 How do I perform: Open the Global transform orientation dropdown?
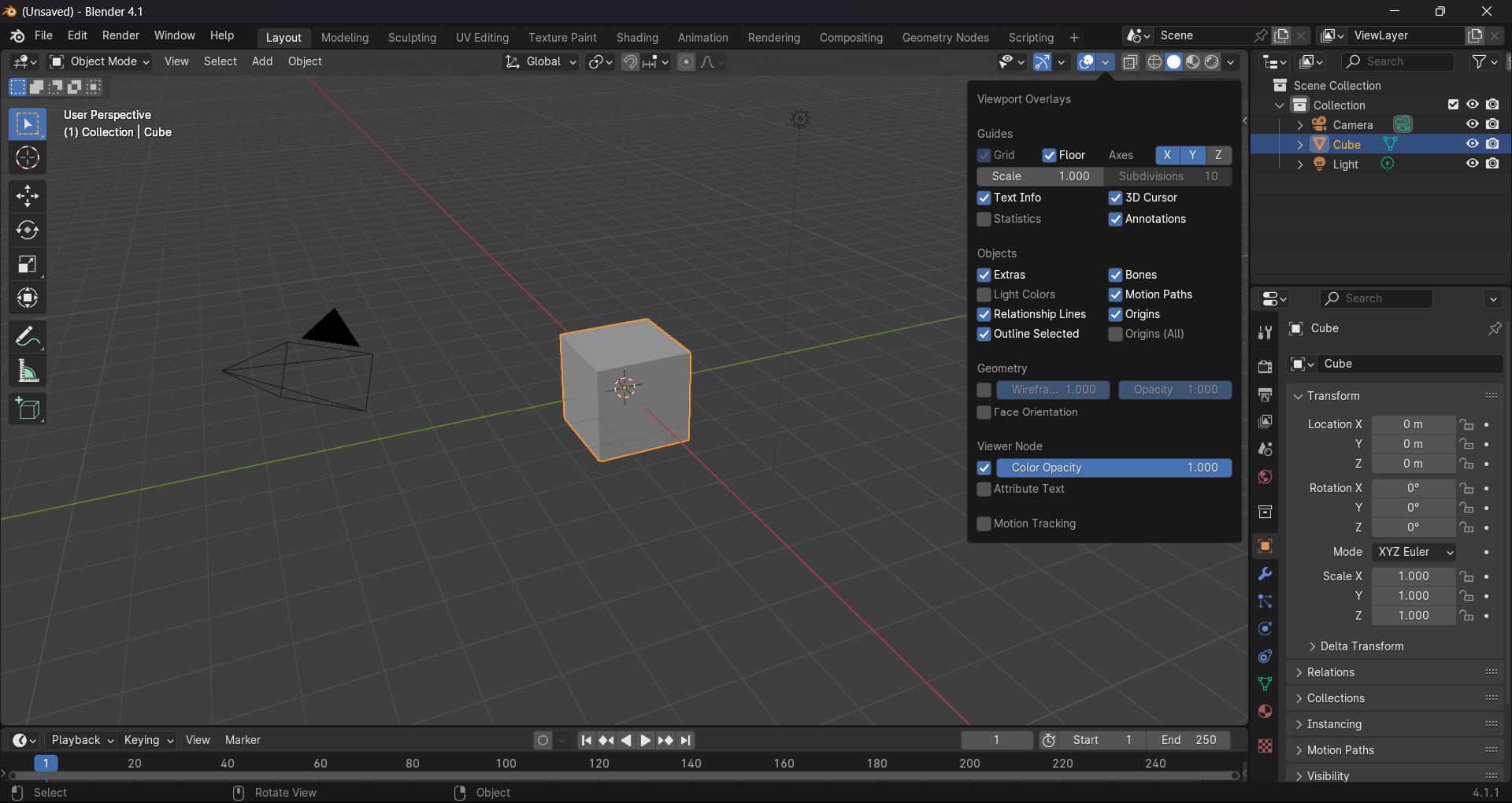tap(541, 61)
